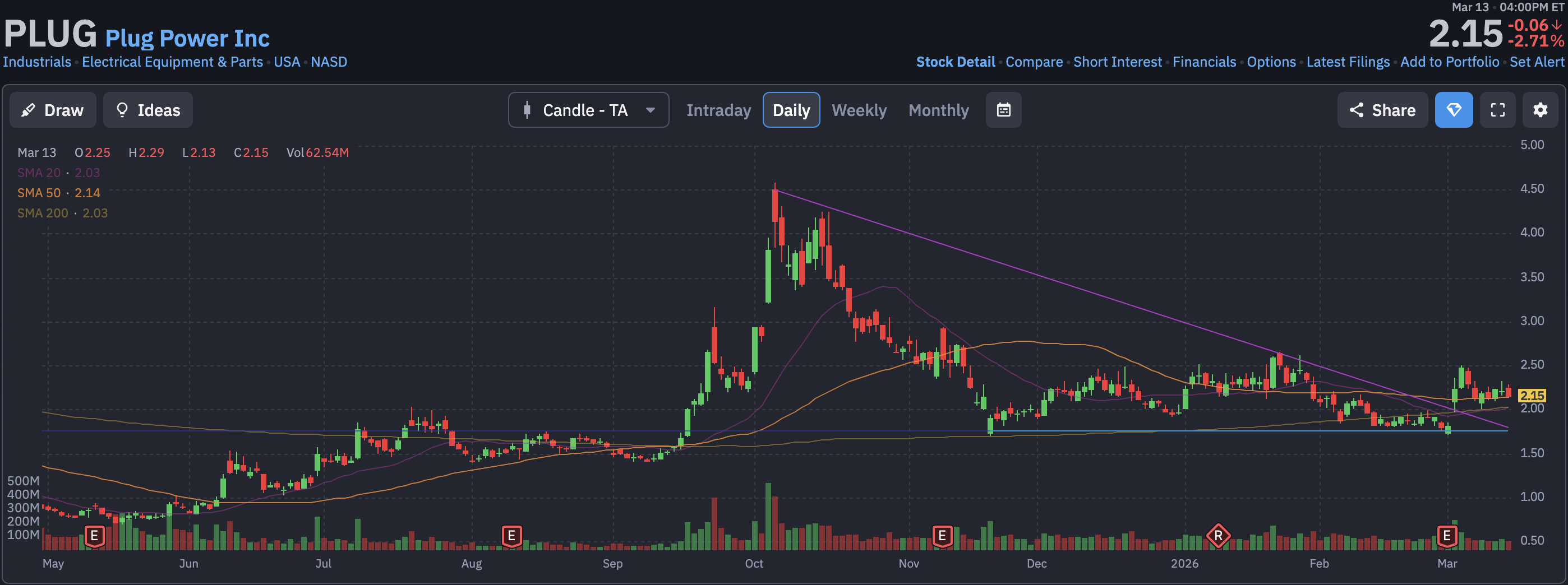Screen dimensions: 1568x585
Task: Click the pencil icon in Draw button
Action: click(x=28, y=110)
